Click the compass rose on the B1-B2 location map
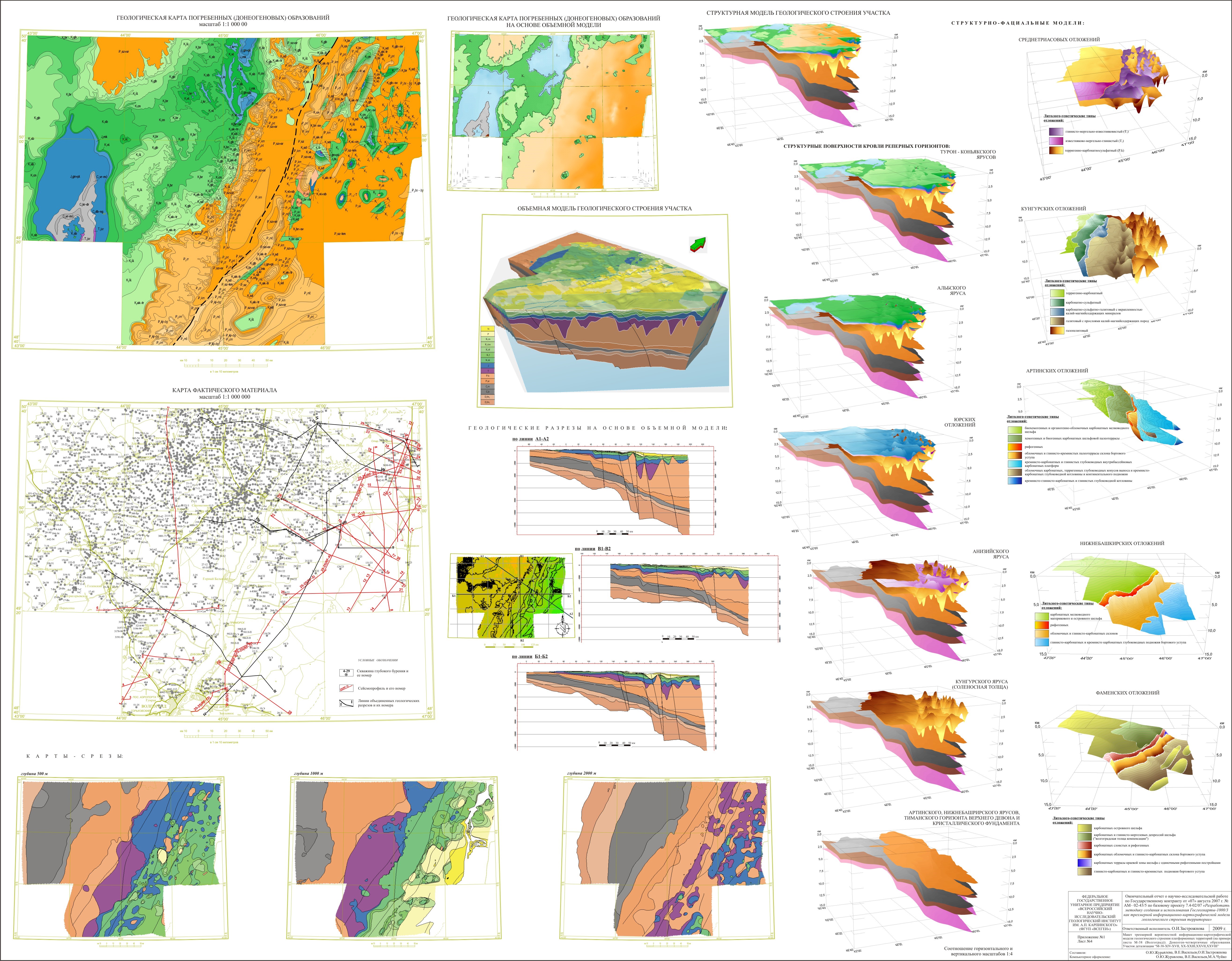This screenshot has height=961, width=1232. (562, 627)
